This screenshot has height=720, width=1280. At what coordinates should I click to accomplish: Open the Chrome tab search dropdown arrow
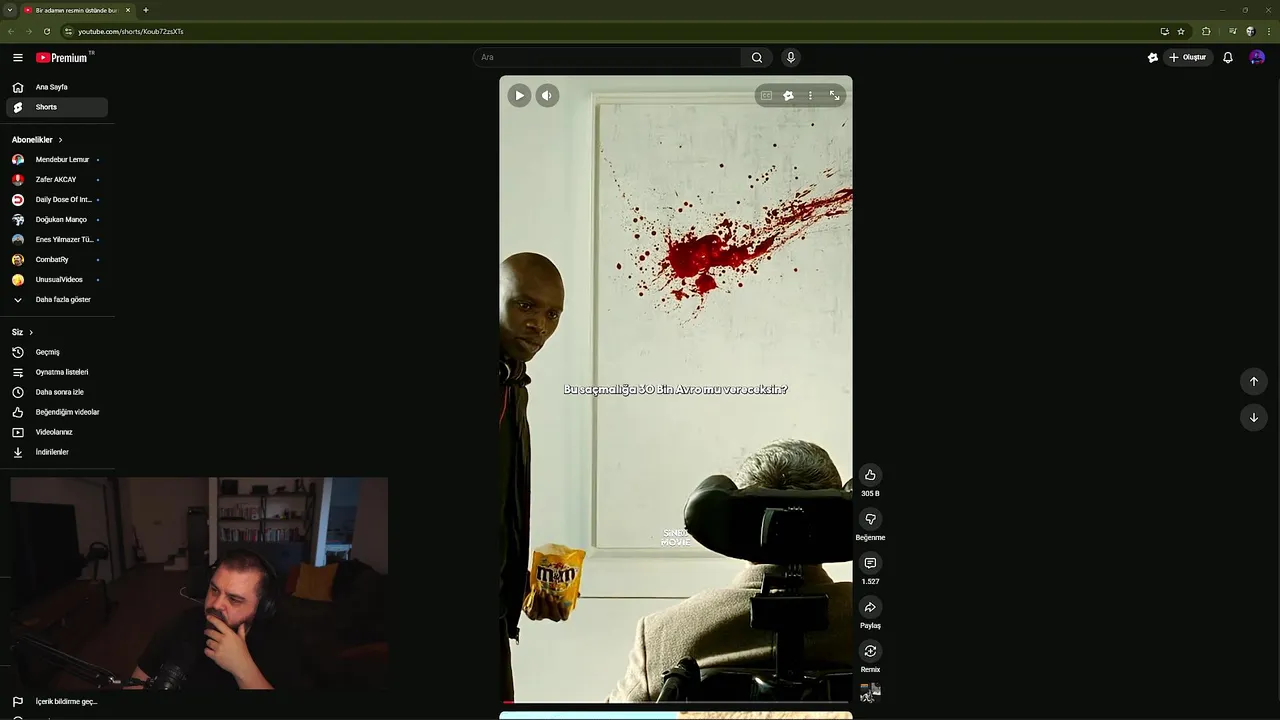(10, 10)
